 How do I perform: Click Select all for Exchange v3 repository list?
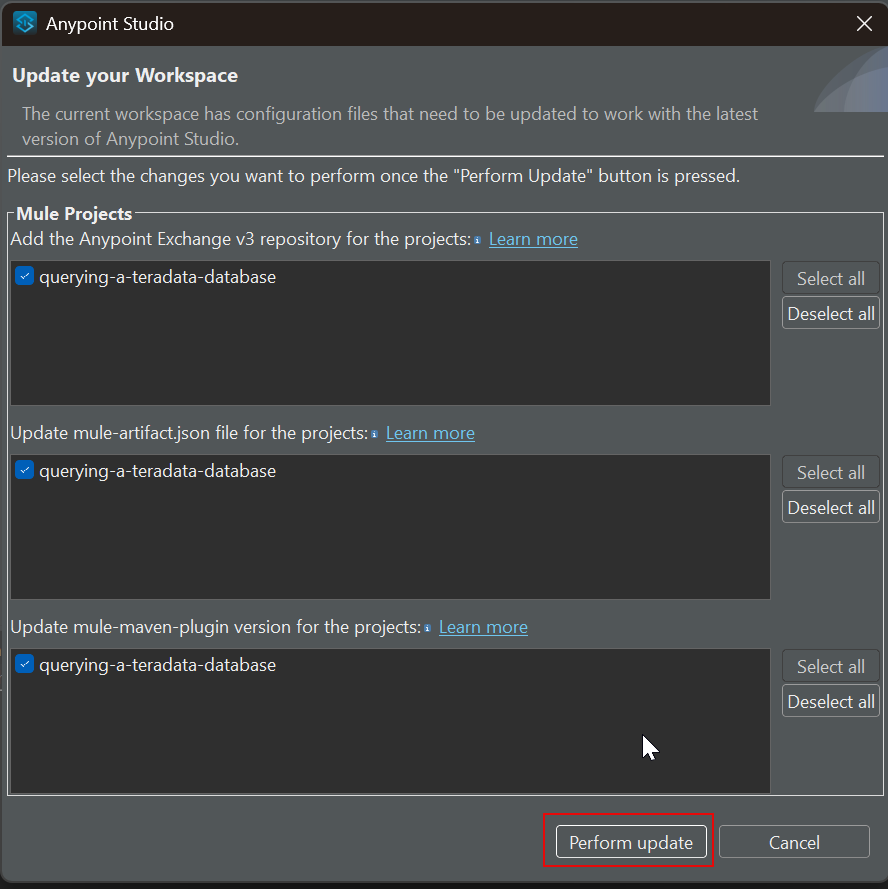click(x=831, y=278)
